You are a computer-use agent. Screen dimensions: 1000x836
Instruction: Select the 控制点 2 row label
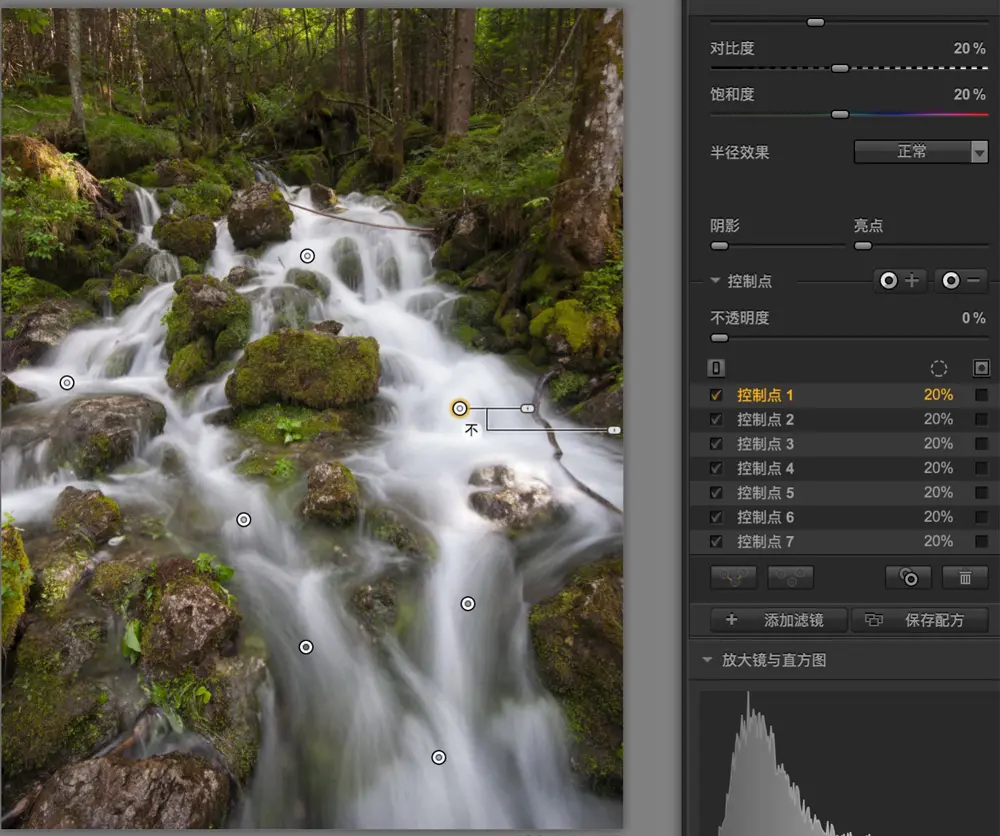pyautogui.click(x=765, y=420)
